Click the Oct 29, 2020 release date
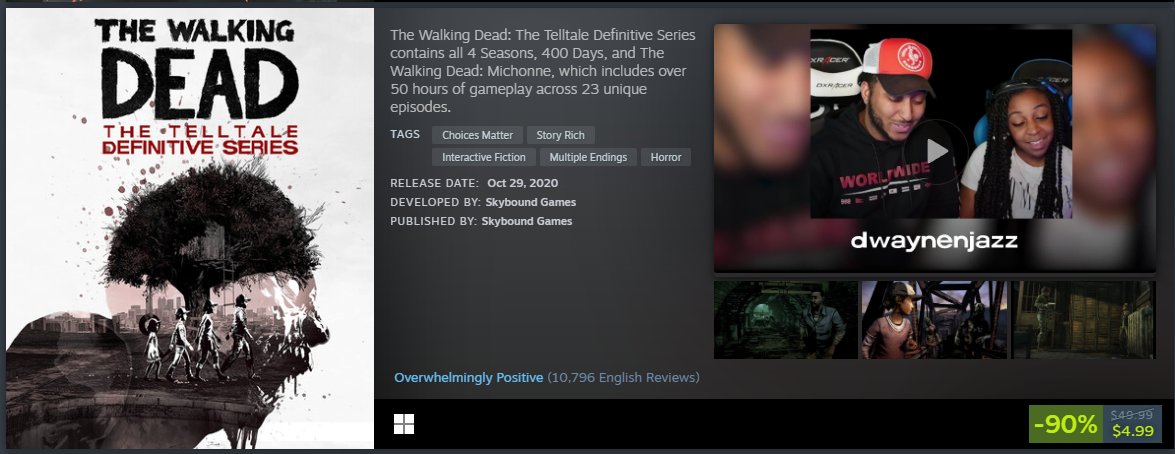The height and width of the screenshot is (454, 1175). click(x=522, y=183)
